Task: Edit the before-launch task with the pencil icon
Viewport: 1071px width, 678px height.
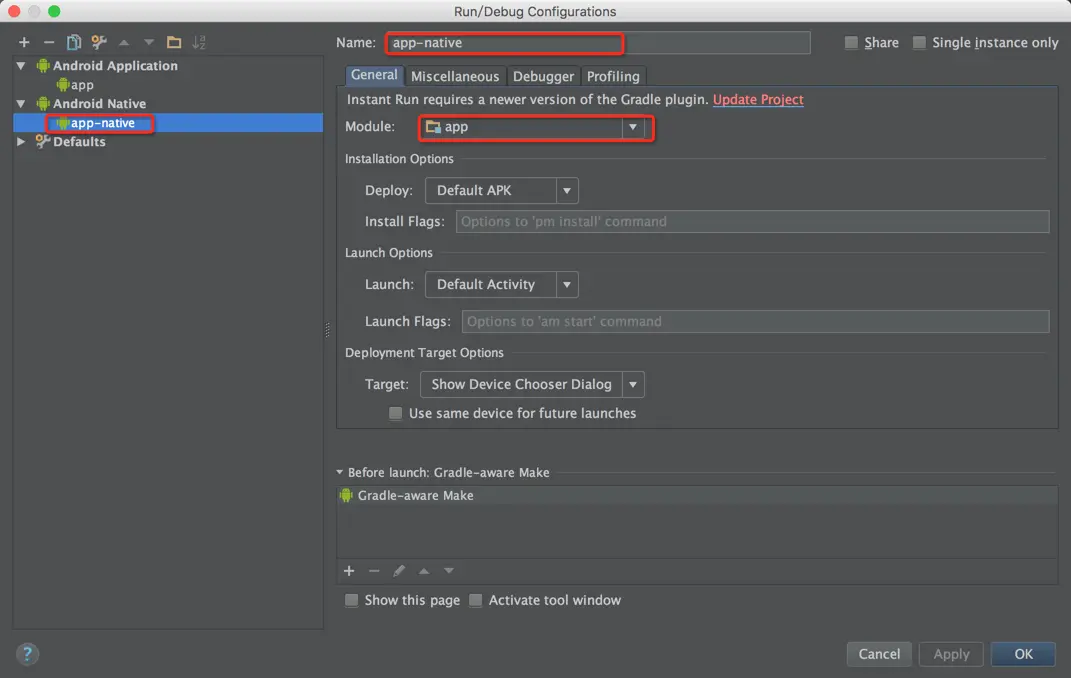Action: point(399,571)
